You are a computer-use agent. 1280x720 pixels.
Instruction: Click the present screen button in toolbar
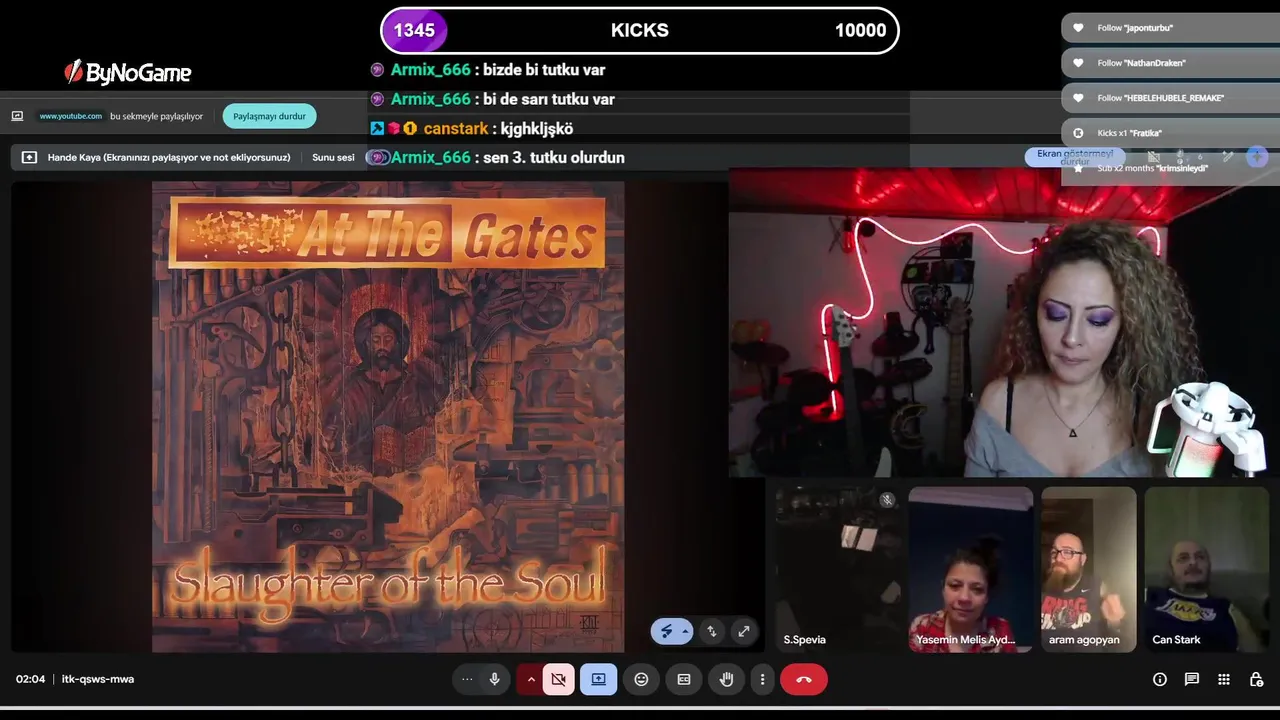pos(598,679)
